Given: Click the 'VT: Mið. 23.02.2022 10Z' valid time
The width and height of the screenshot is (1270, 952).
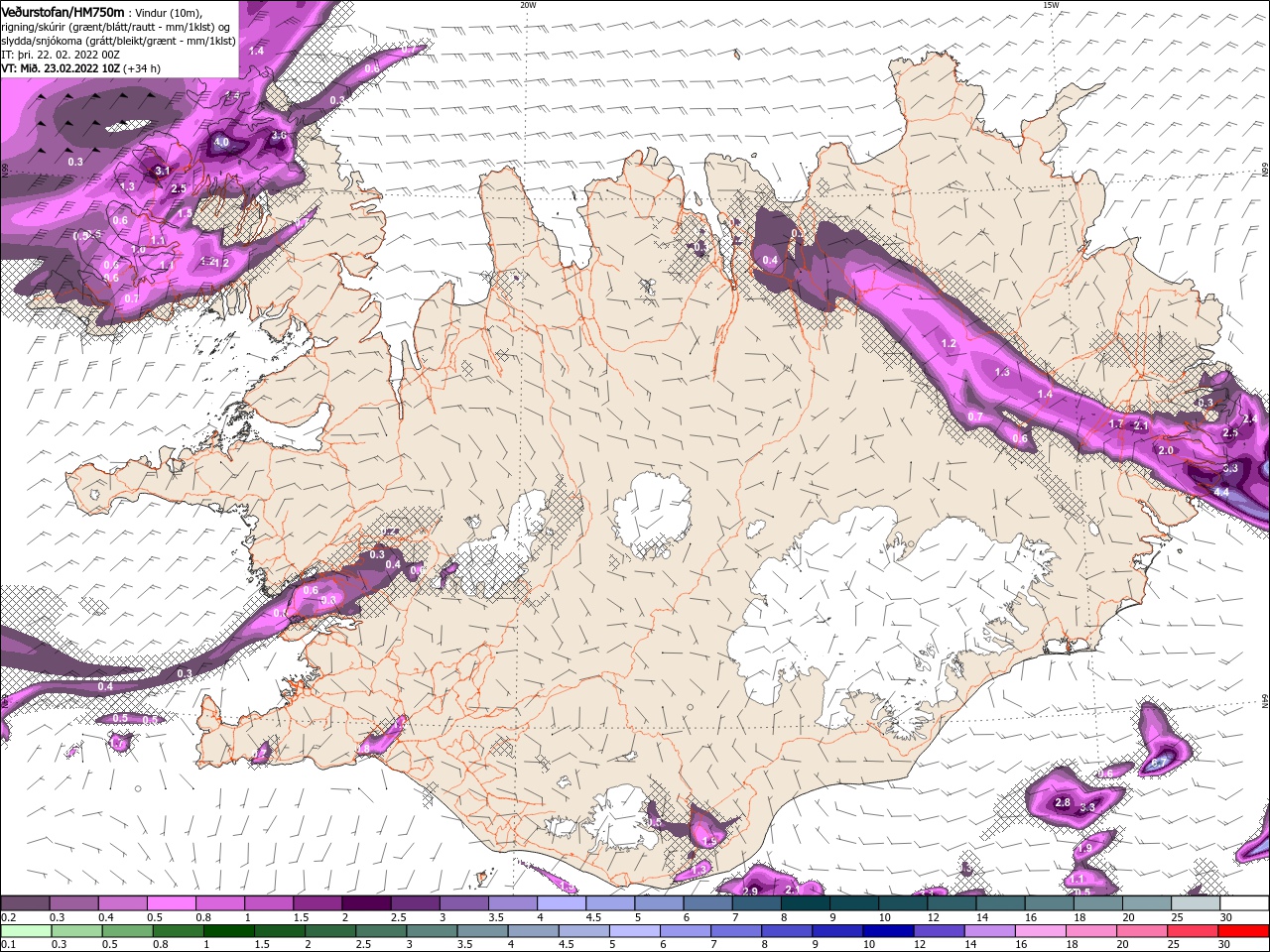Looking at the screenshot, I should (x=61, y=67).
